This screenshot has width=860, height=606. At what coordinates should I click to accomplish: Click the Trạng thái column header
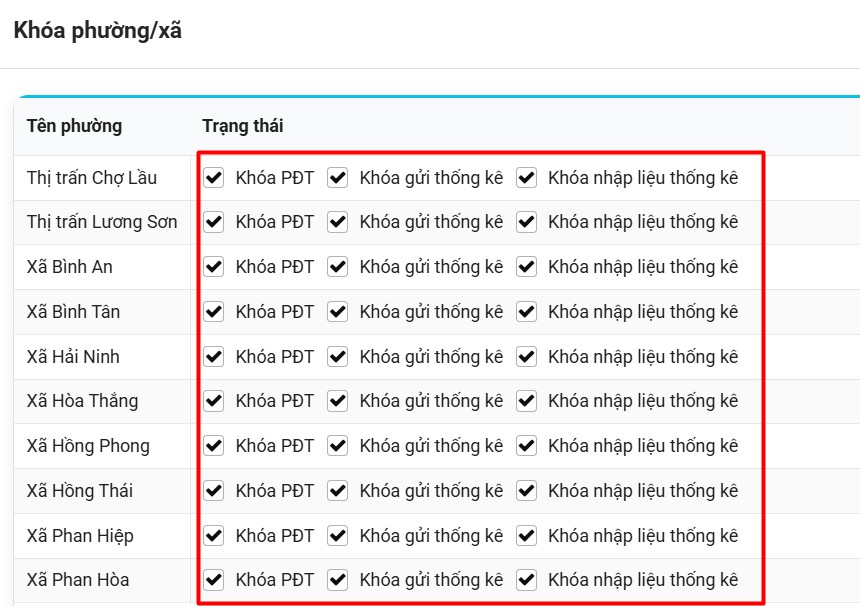[242, 126]
